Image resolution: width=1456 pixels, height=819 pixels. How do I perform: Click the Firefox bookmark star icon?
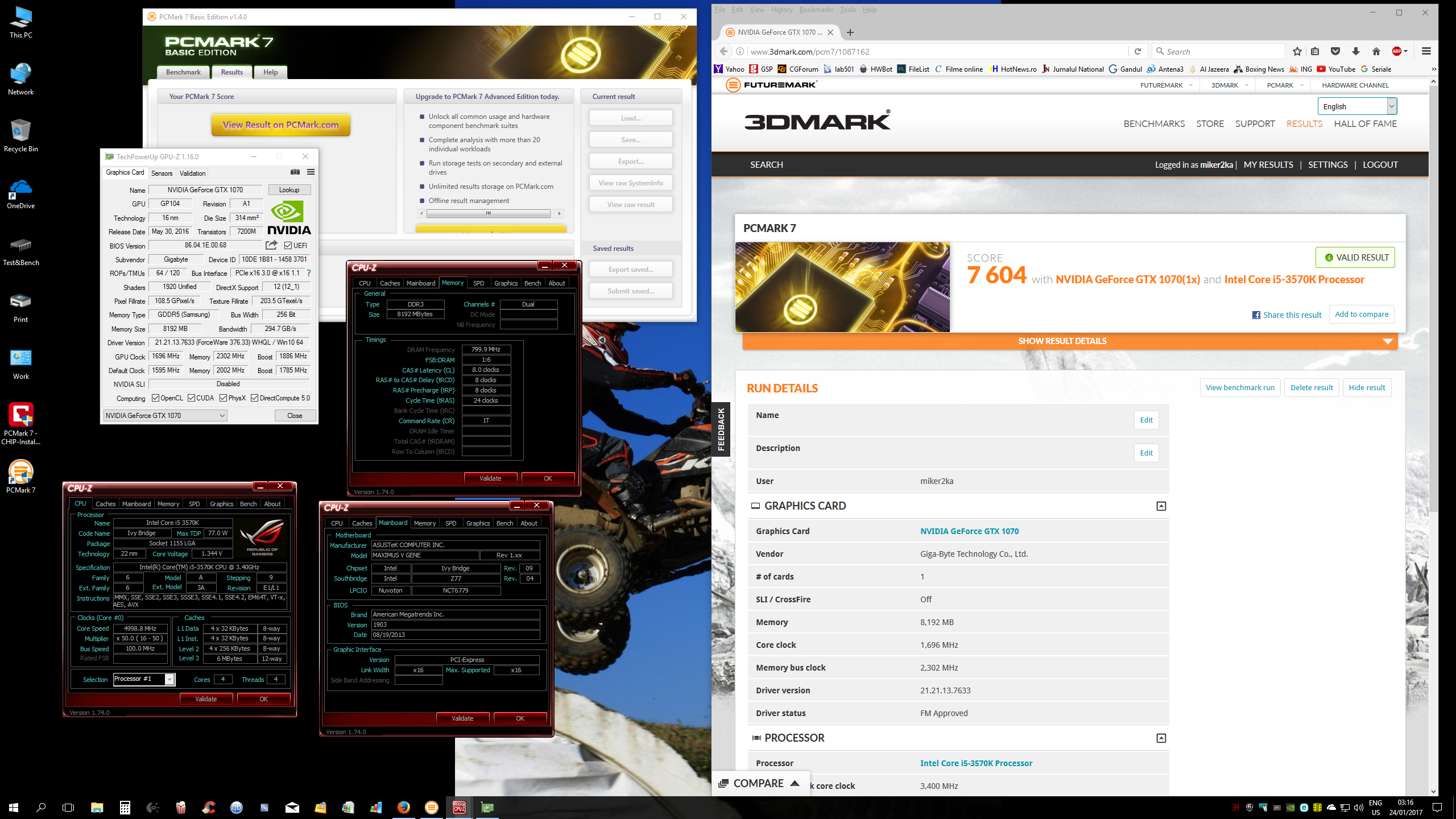pos(1297,51)
